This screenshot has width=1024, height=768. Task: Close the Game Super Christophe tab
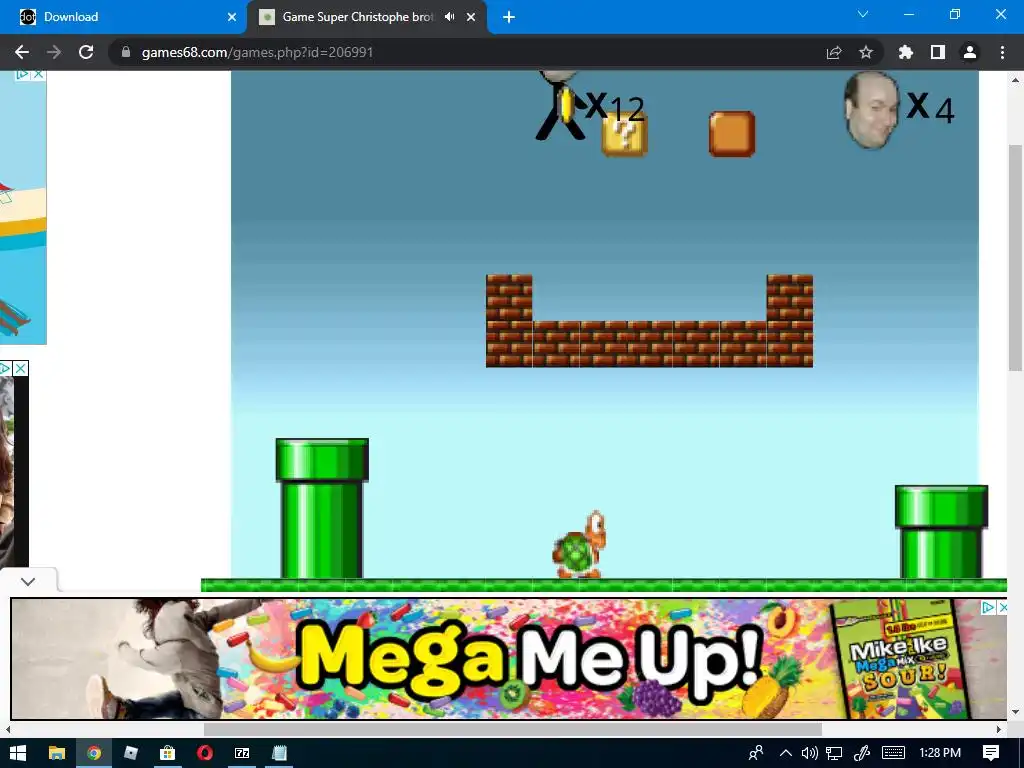[x=471, y=17]
